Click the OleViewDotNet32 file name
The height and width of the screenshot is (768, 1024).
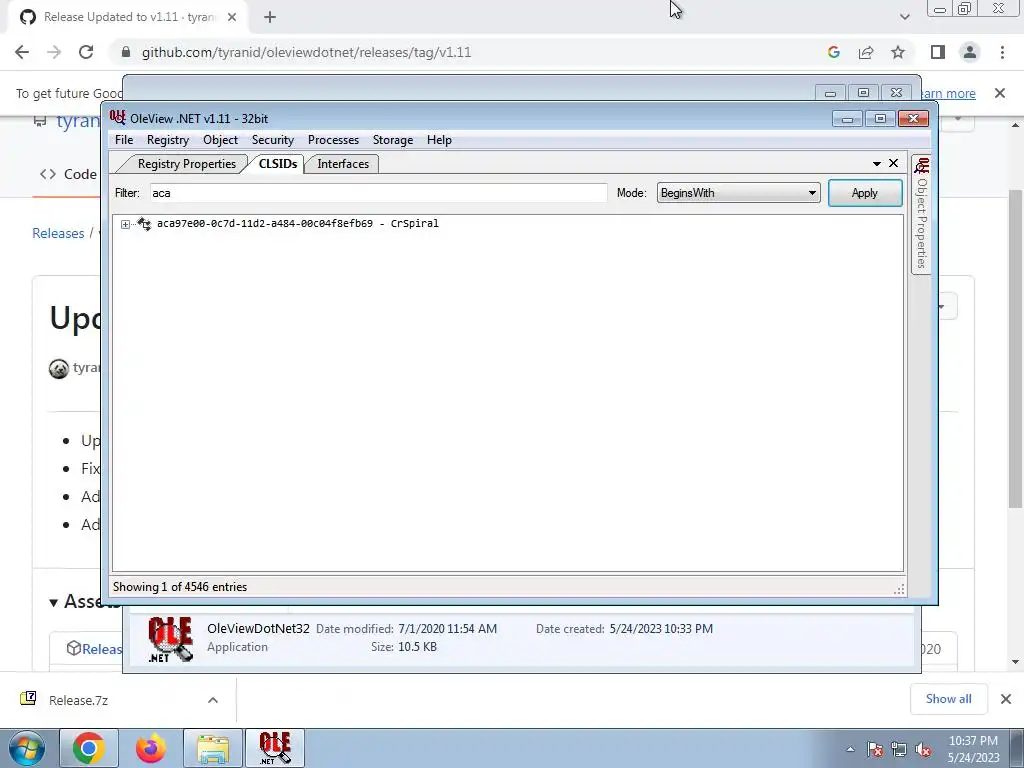click(258, 628)
